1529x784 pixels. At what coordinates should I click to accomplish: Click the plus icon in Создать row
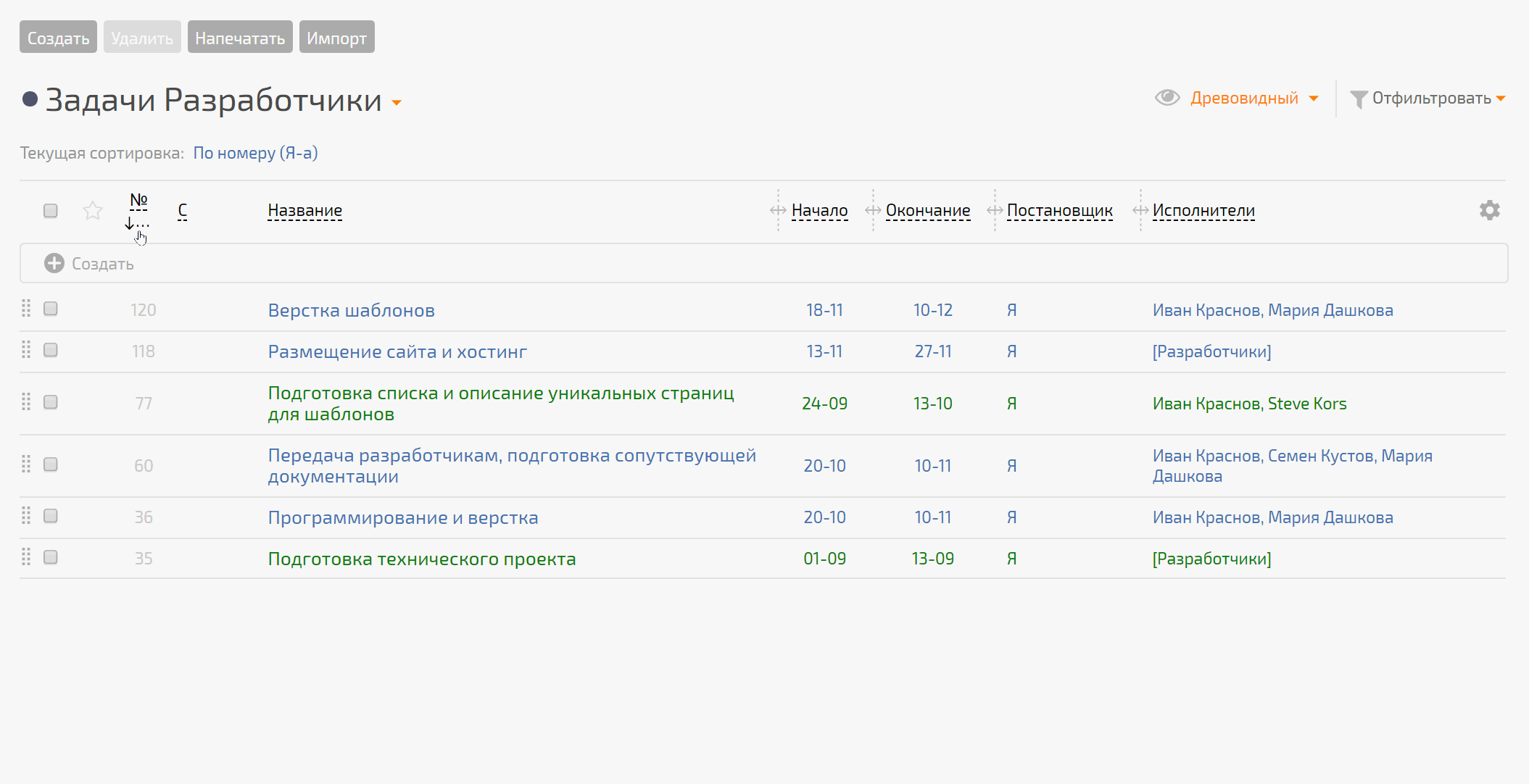click(x=54, y=263)
